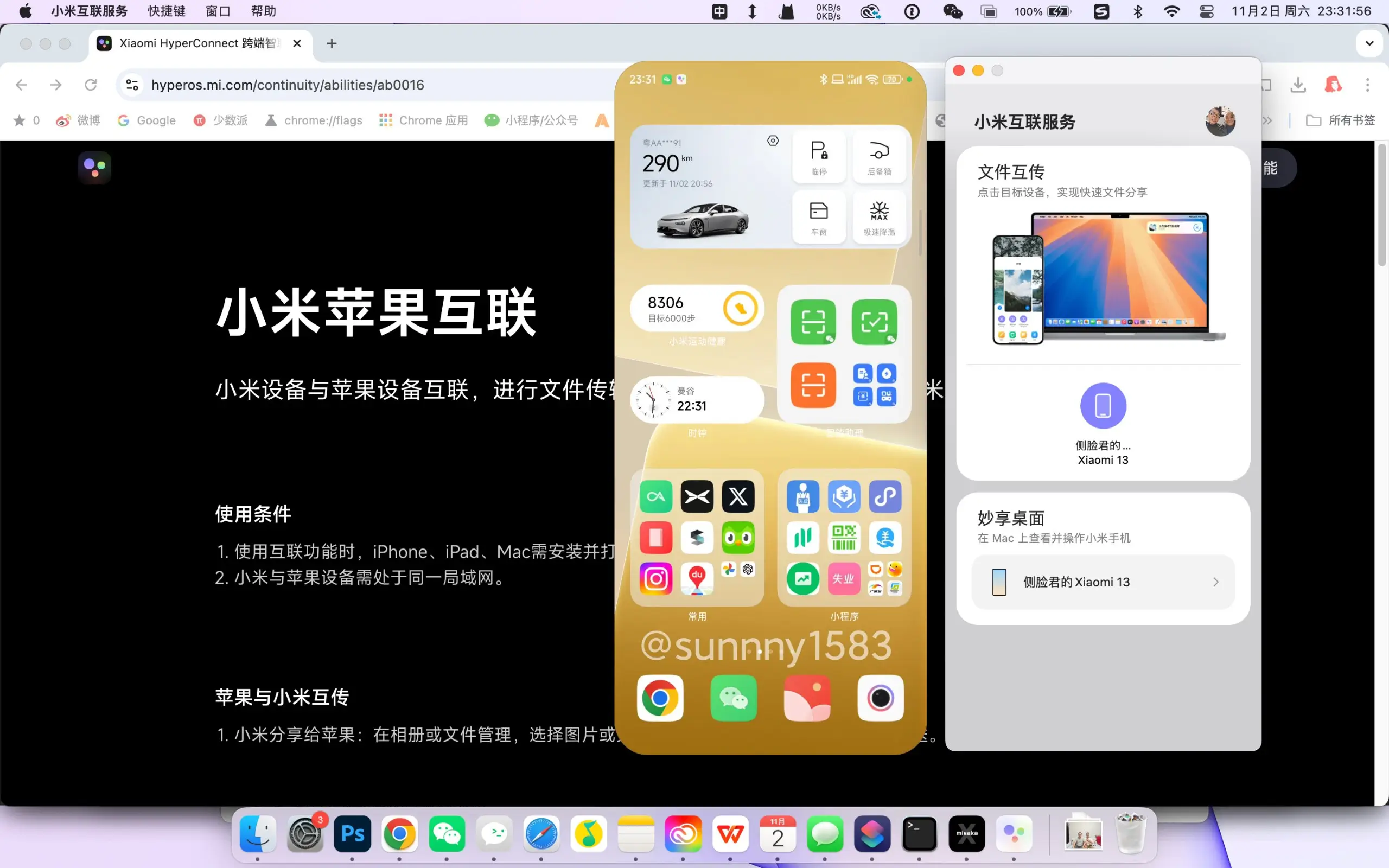Viewport: 1389px width, 868px height.
Task: Tap 极速降温 MAX cooling button
Action: 880,218
